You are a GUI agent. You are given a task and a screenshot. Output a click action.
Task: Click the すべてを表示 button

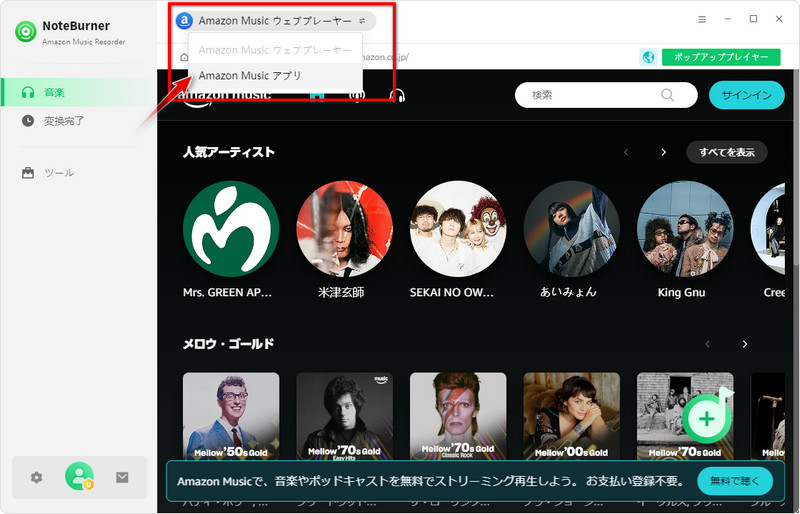pyautogui.click(x=727, y=152)
